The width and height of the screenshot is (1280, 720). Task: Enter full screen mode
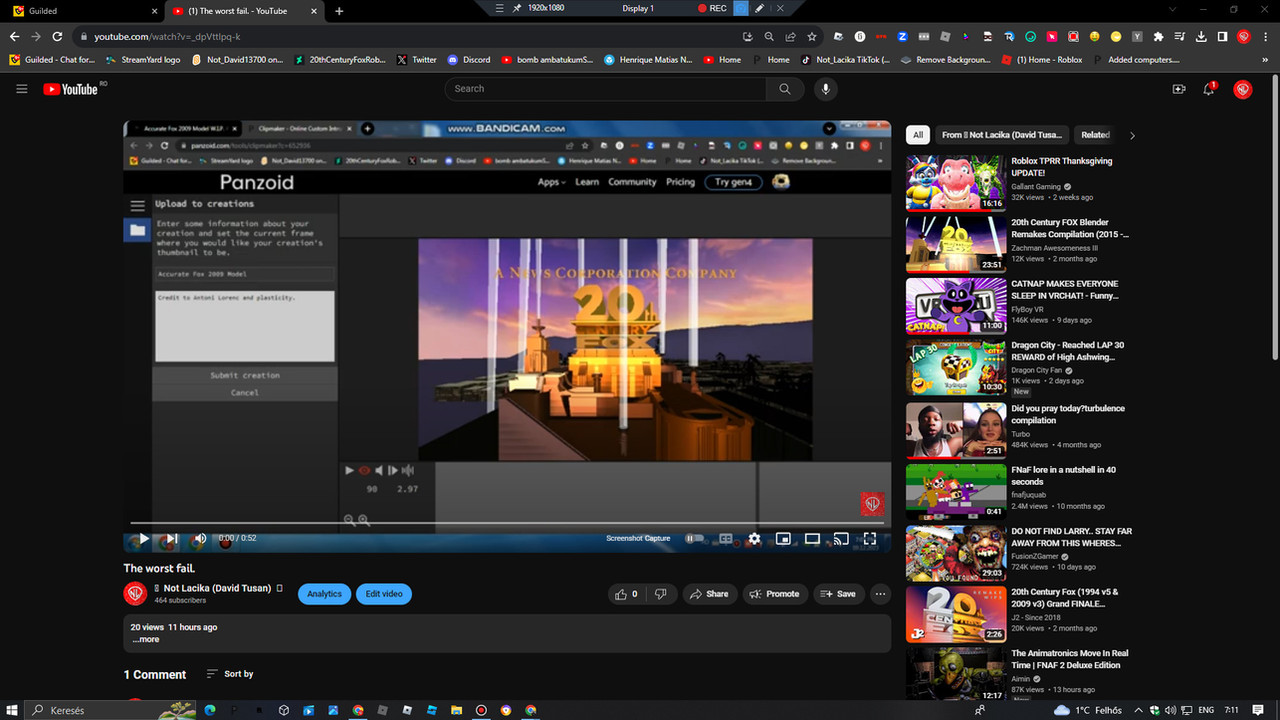[x=870, y=538]
